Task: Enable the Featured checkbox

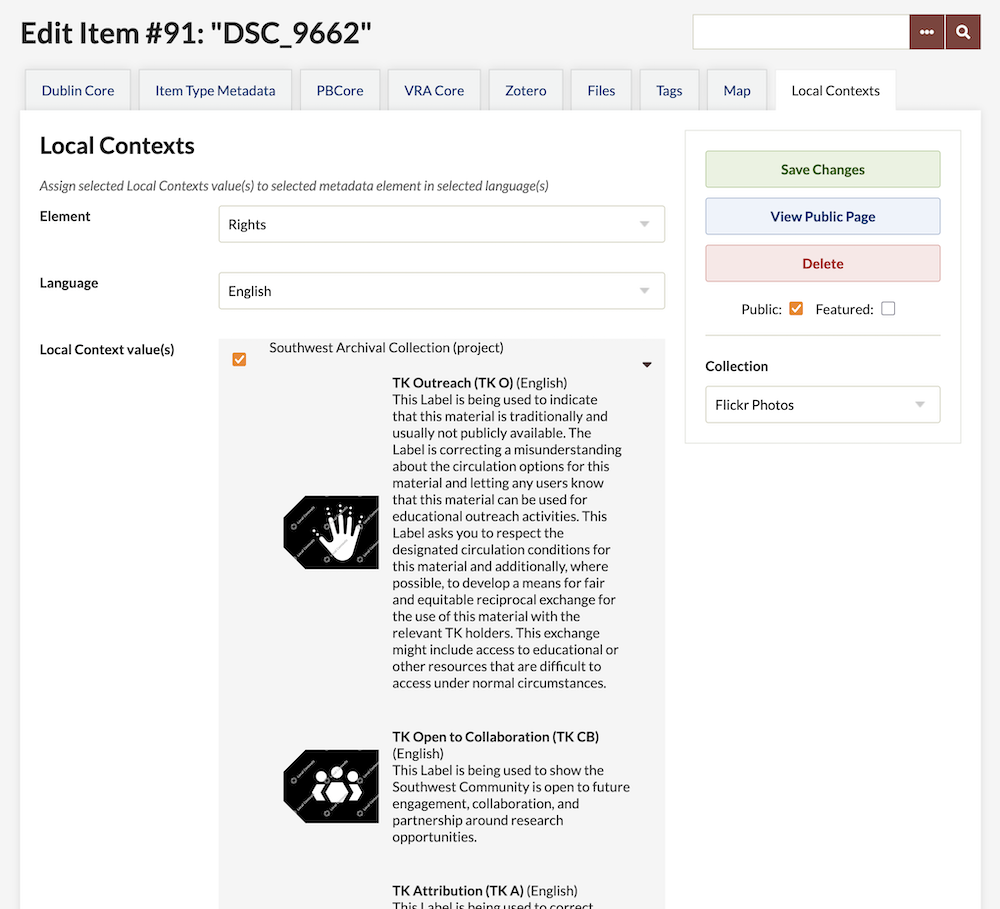Action: pos(888,309)
